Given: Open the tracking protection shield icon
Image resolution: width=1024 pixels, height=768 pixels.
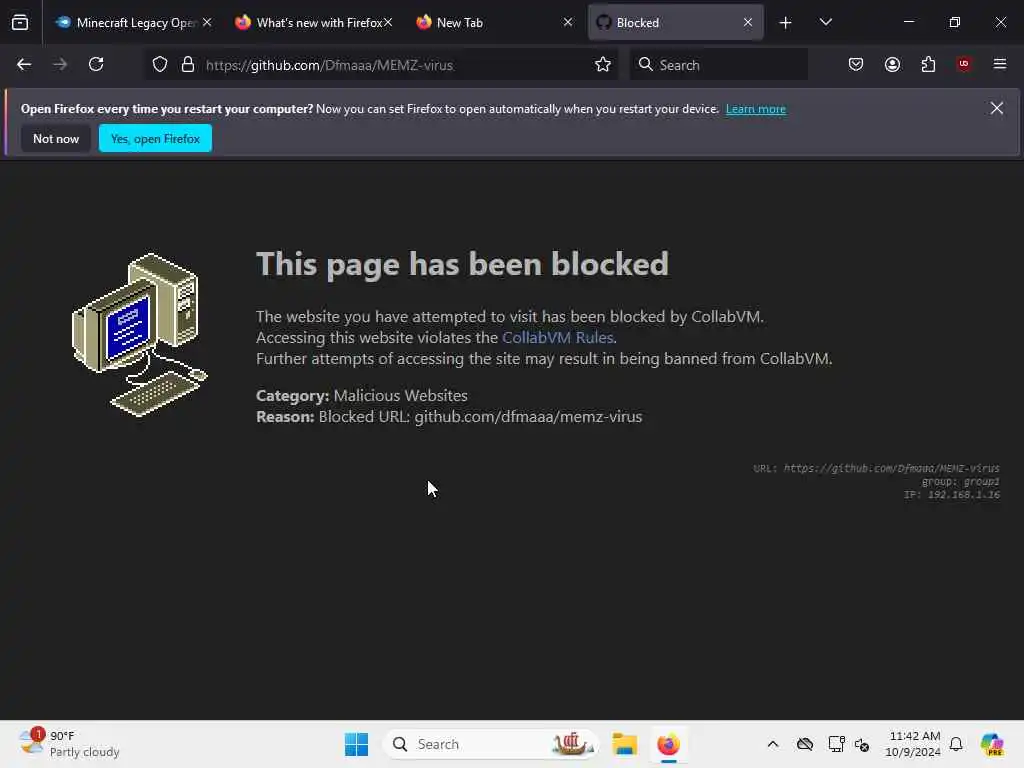Looking at the screenshot, I should 160,65.
